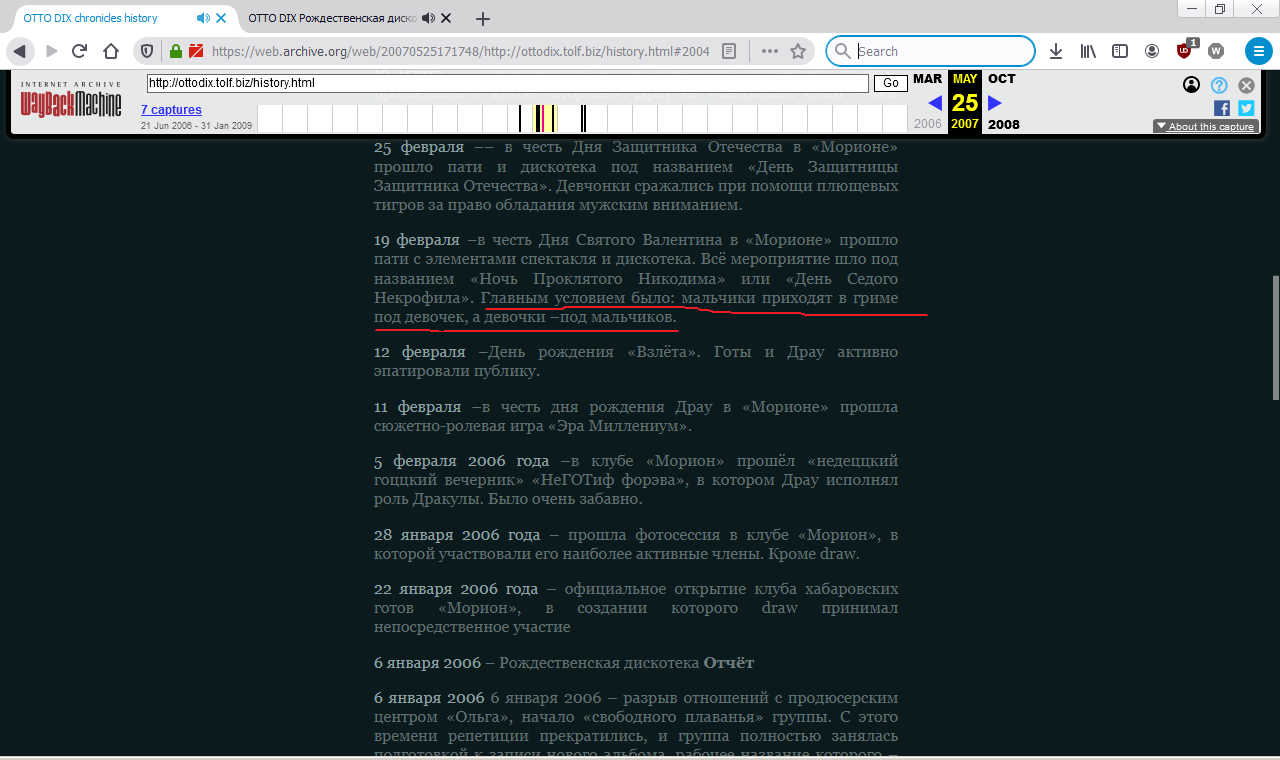
Task: Mute audio on the Рождественская дискотека tab
Action: [428, 18]
